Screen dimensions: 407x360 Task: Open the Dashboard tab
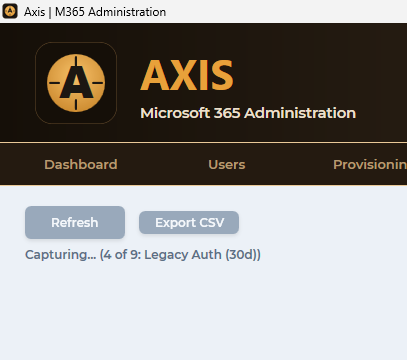click(x=81, y=165)
